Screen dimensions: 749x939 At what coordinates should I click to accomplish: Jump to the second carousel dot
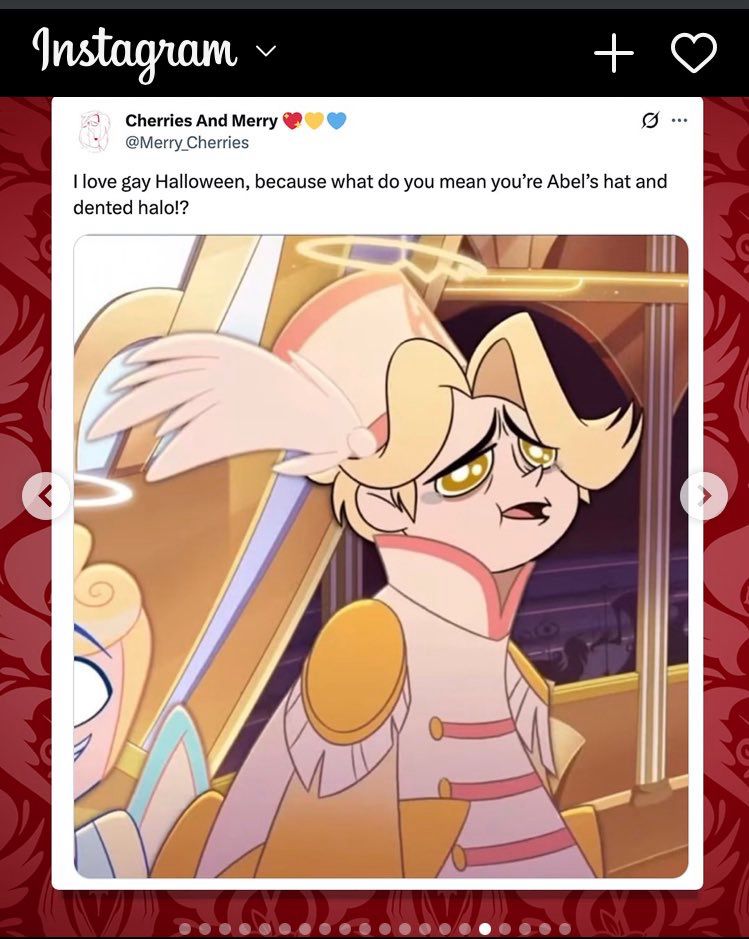(205, 929)
